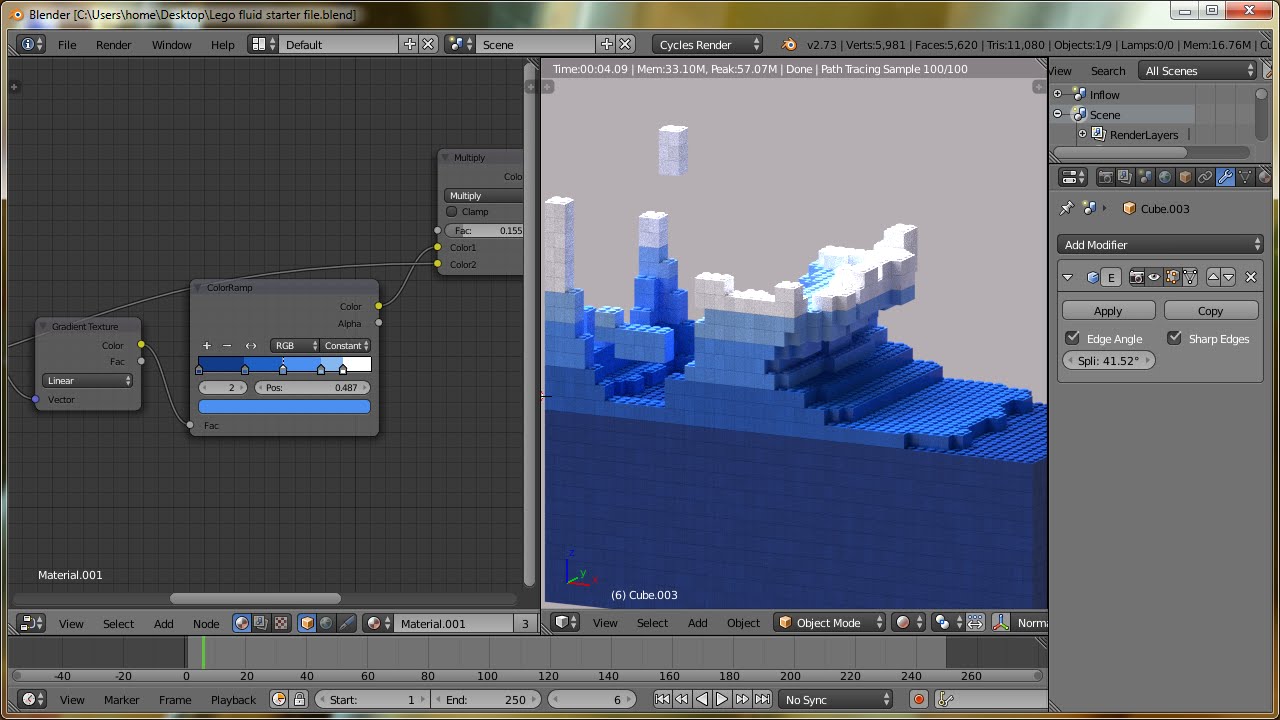Select the Shader nodes tree type icon
Viewport: 1280px width, 720px height.
242,623
